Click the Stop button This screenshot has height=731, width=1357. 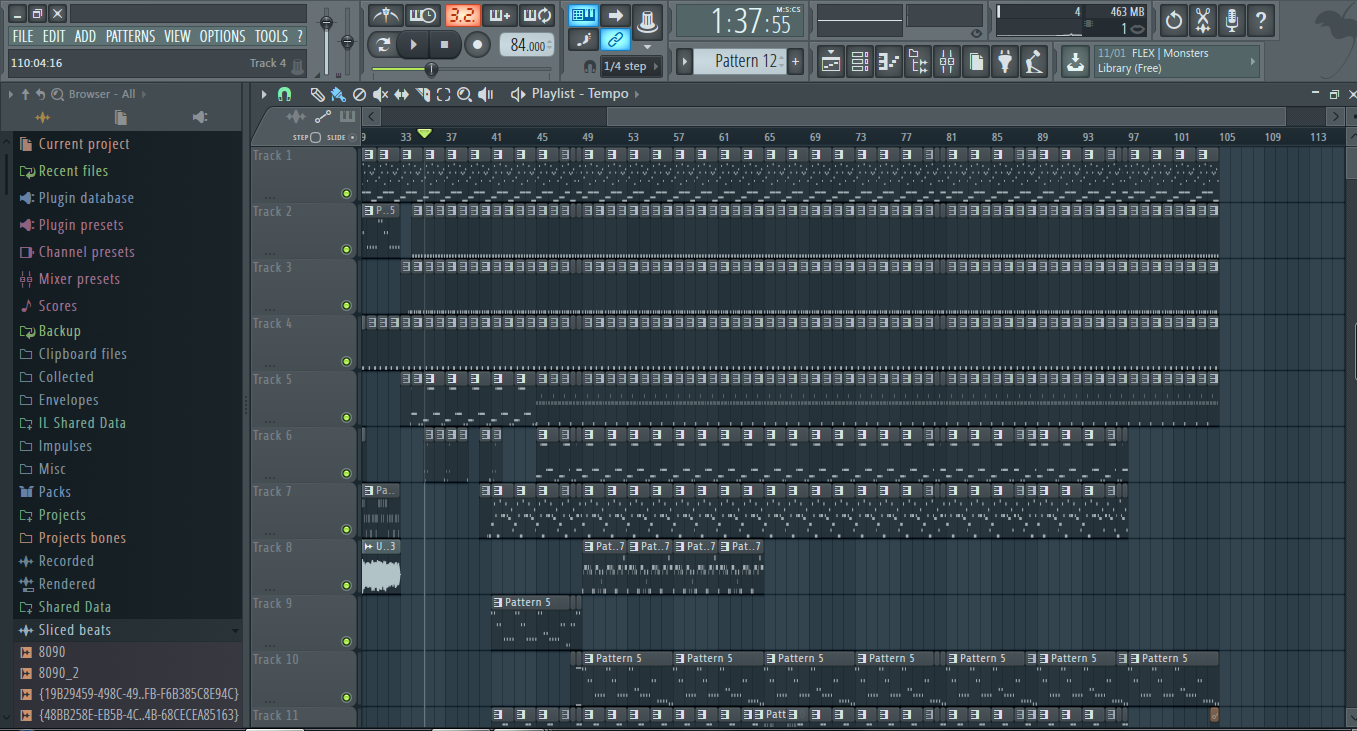[x=445, y=45]
